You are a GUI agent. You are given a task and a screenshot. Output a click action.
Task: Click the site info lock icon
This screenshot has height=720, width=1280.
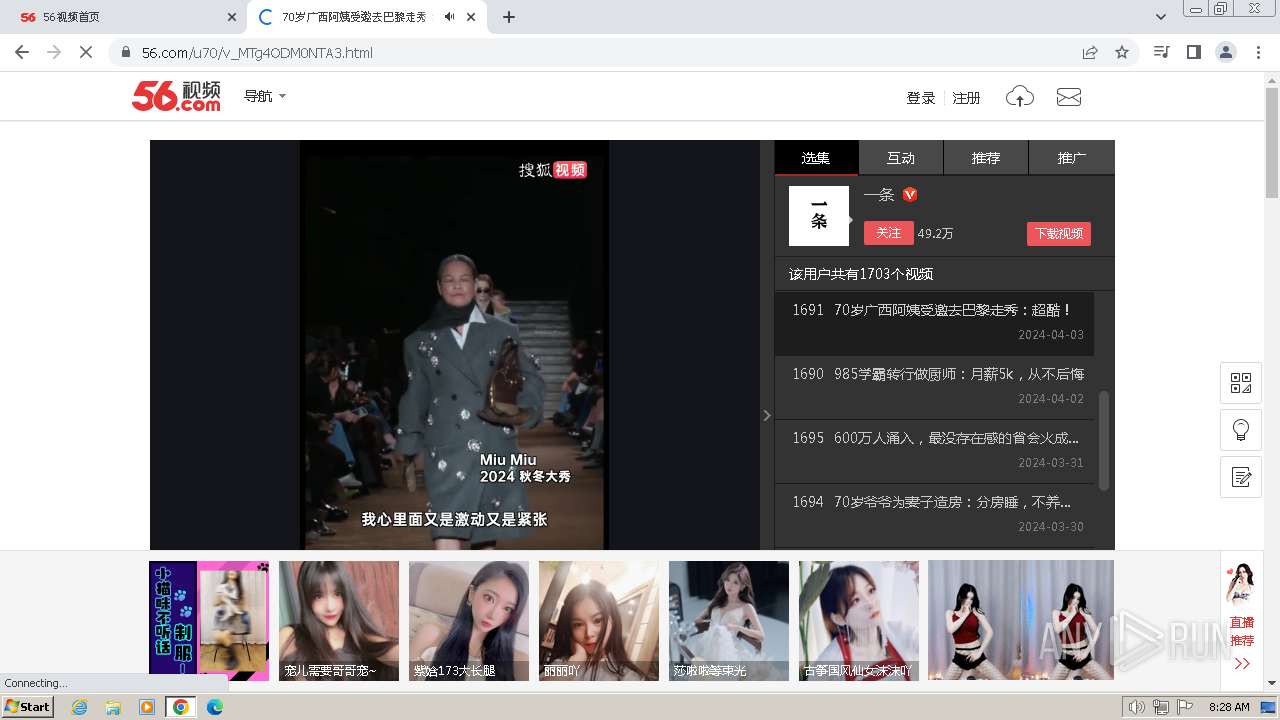tap(125, 52)
